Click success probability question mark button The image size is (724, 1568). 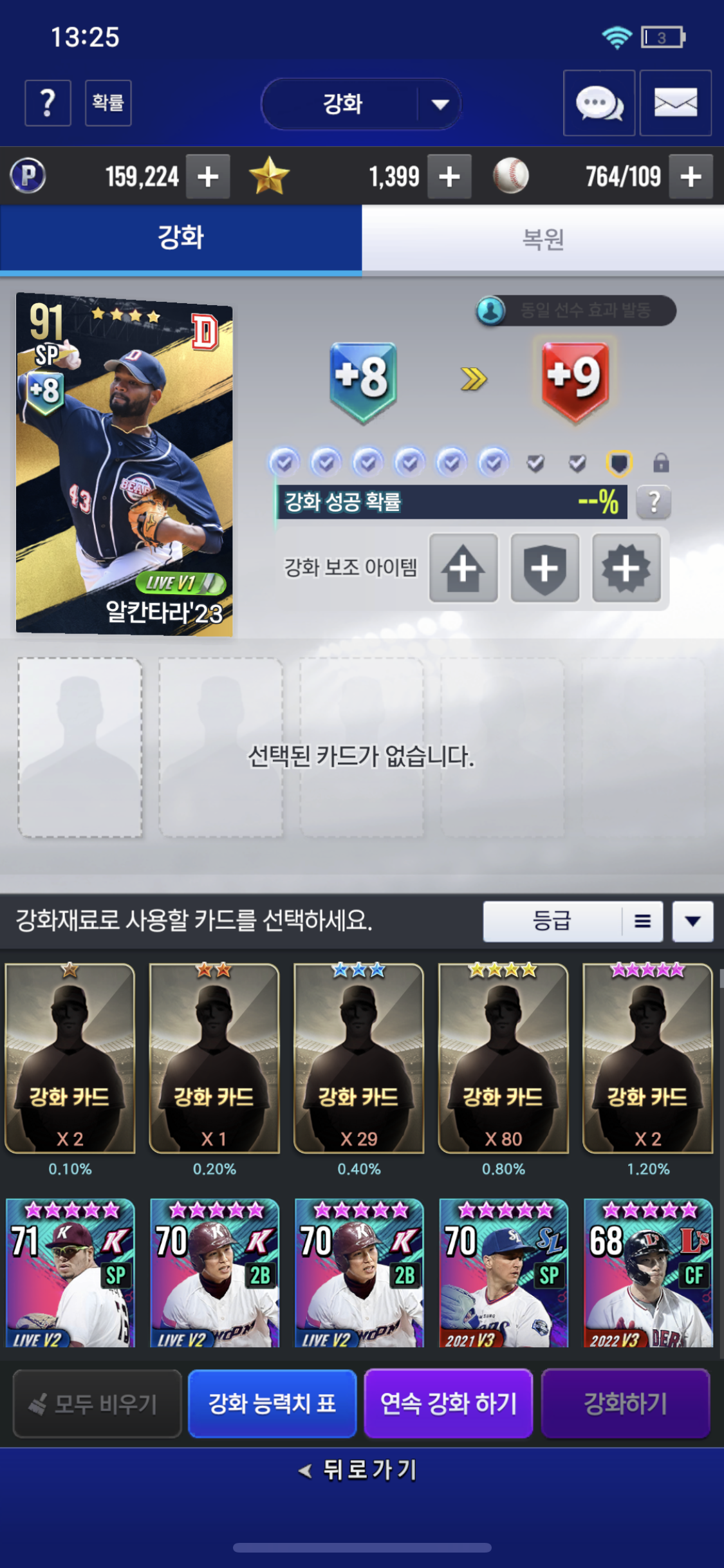654,502
